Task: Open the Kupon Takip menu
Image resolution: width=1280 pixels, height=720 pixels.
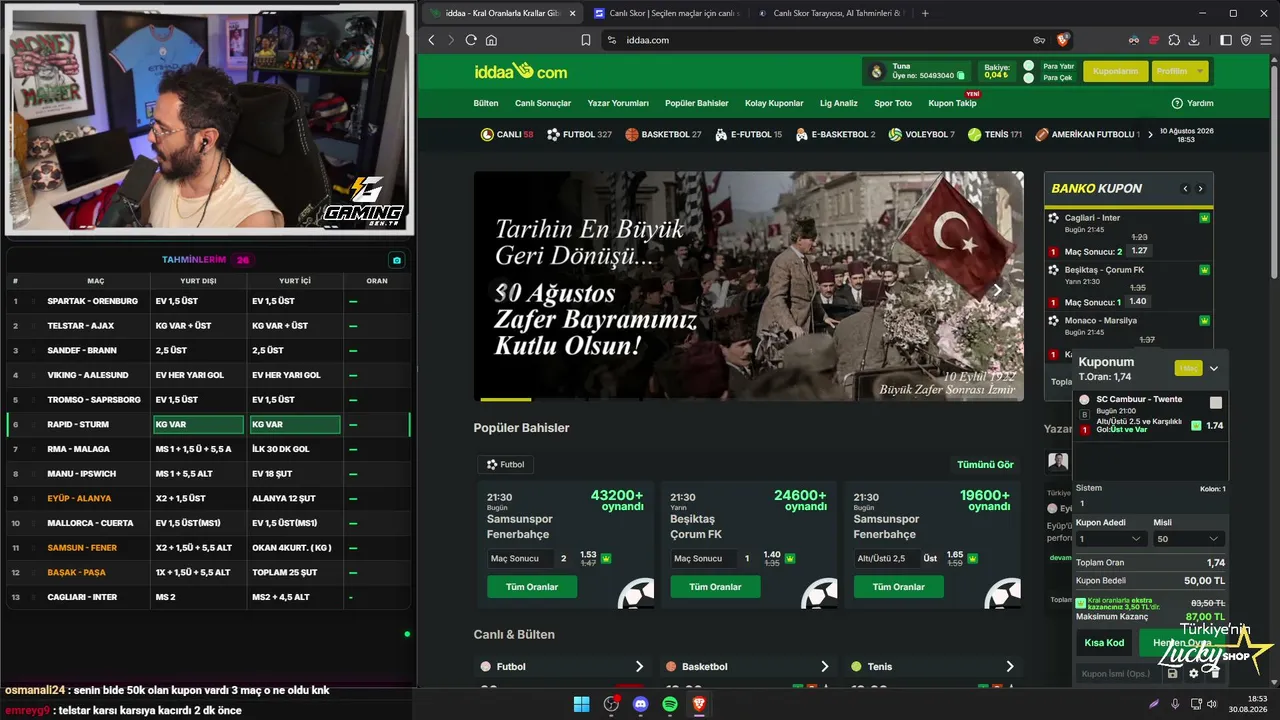Action: (952, 103)
